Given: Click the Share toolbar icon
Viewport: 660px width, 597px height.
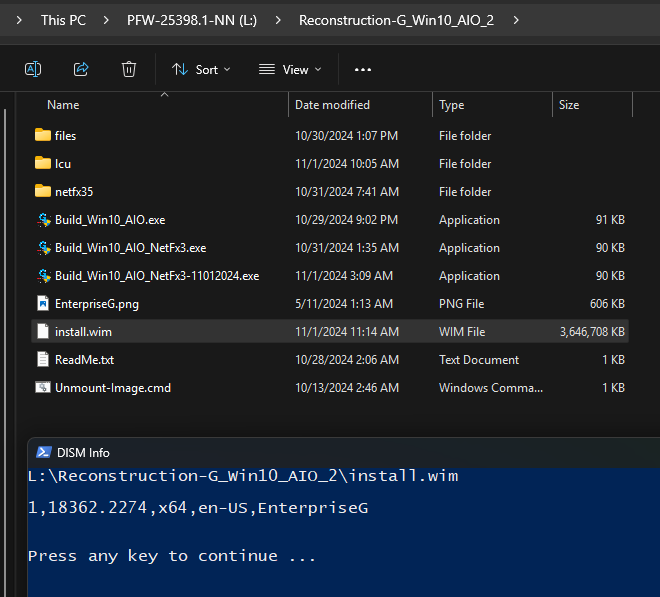Looking at the screenshot, I should point(81,69).
